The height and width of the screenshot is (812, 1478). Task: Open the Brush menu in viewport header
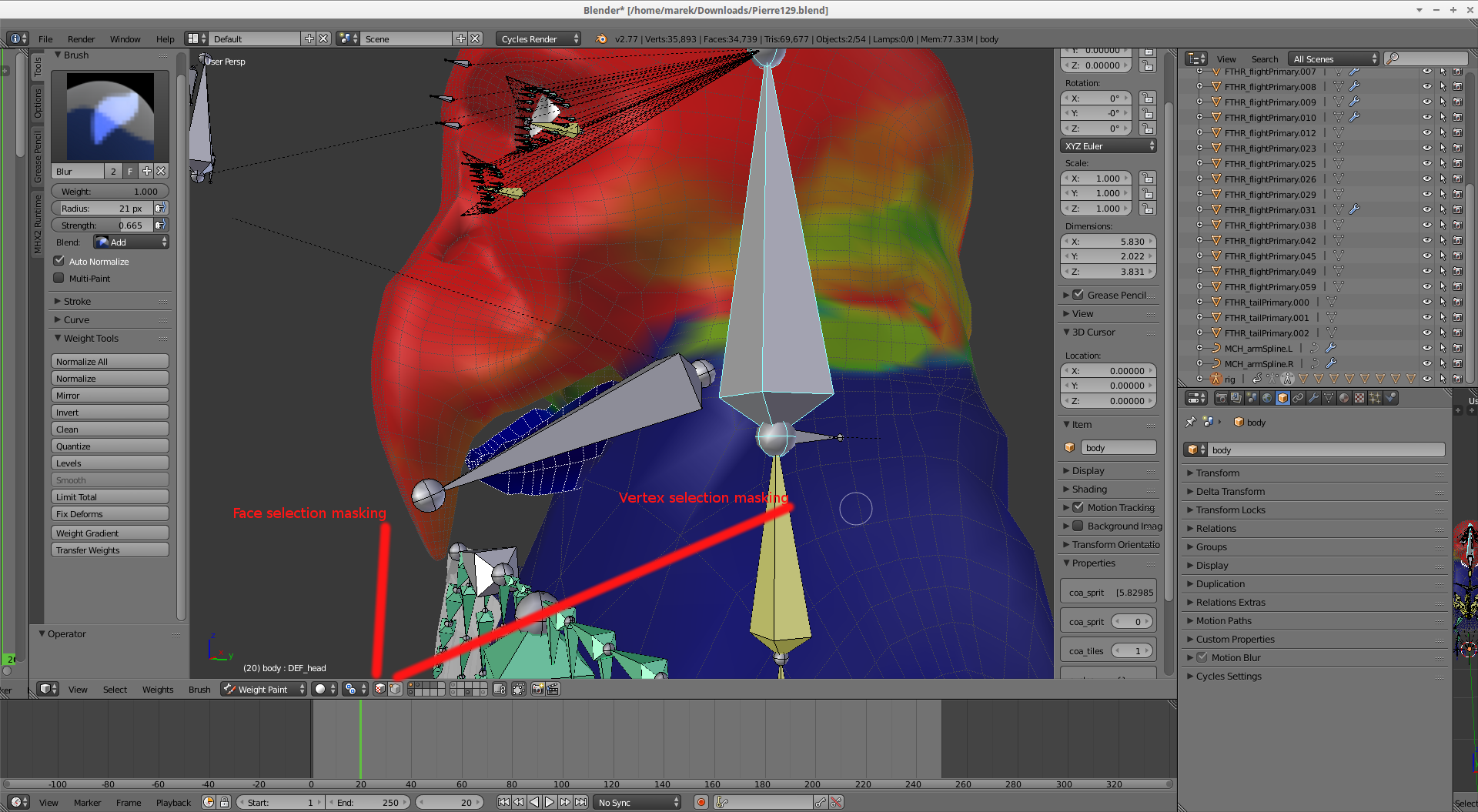[199, 689]
